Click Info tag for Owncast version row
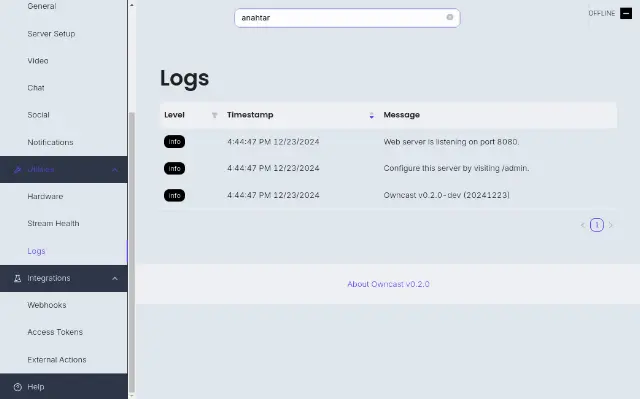This screenshot has width=640, height=399. pyautogui.click(x=174, y=195)
